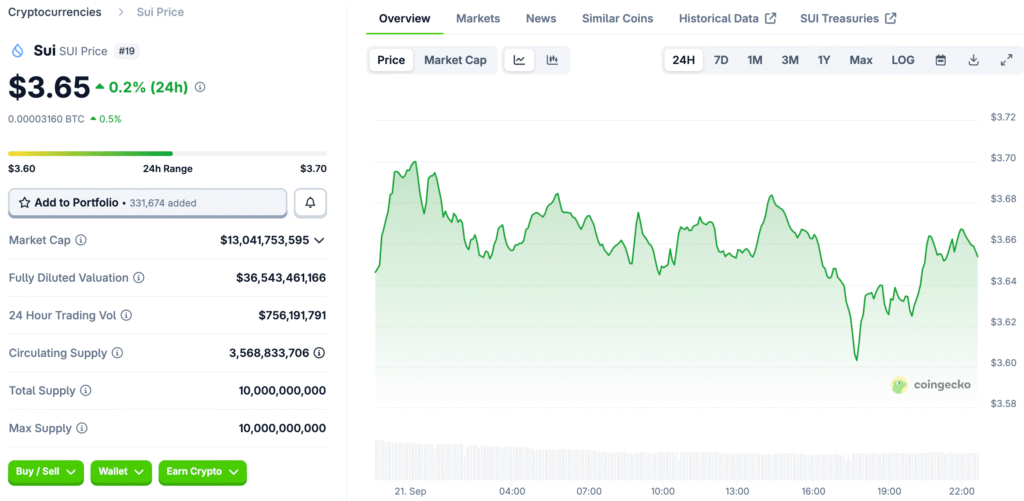
Task: Click the Sui Price breadcrumb text
Action: click(x=160, y=12)
